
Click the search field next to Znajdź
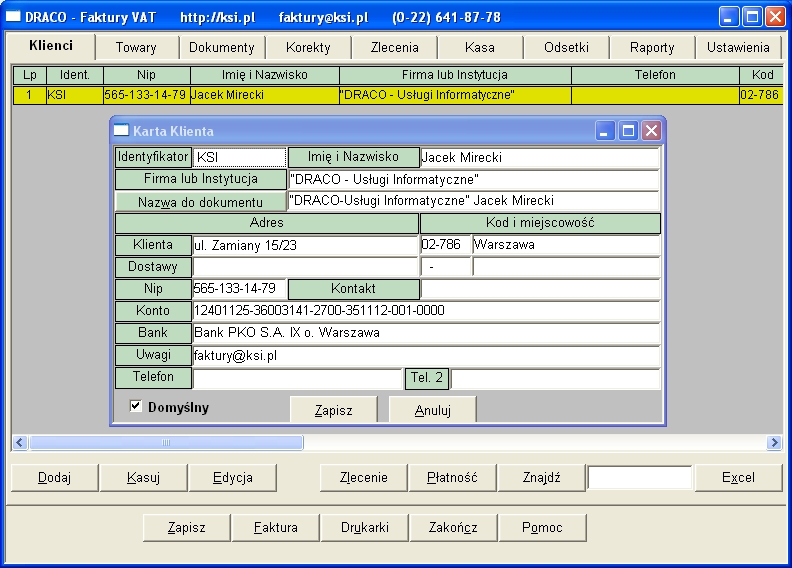(639, 478)
